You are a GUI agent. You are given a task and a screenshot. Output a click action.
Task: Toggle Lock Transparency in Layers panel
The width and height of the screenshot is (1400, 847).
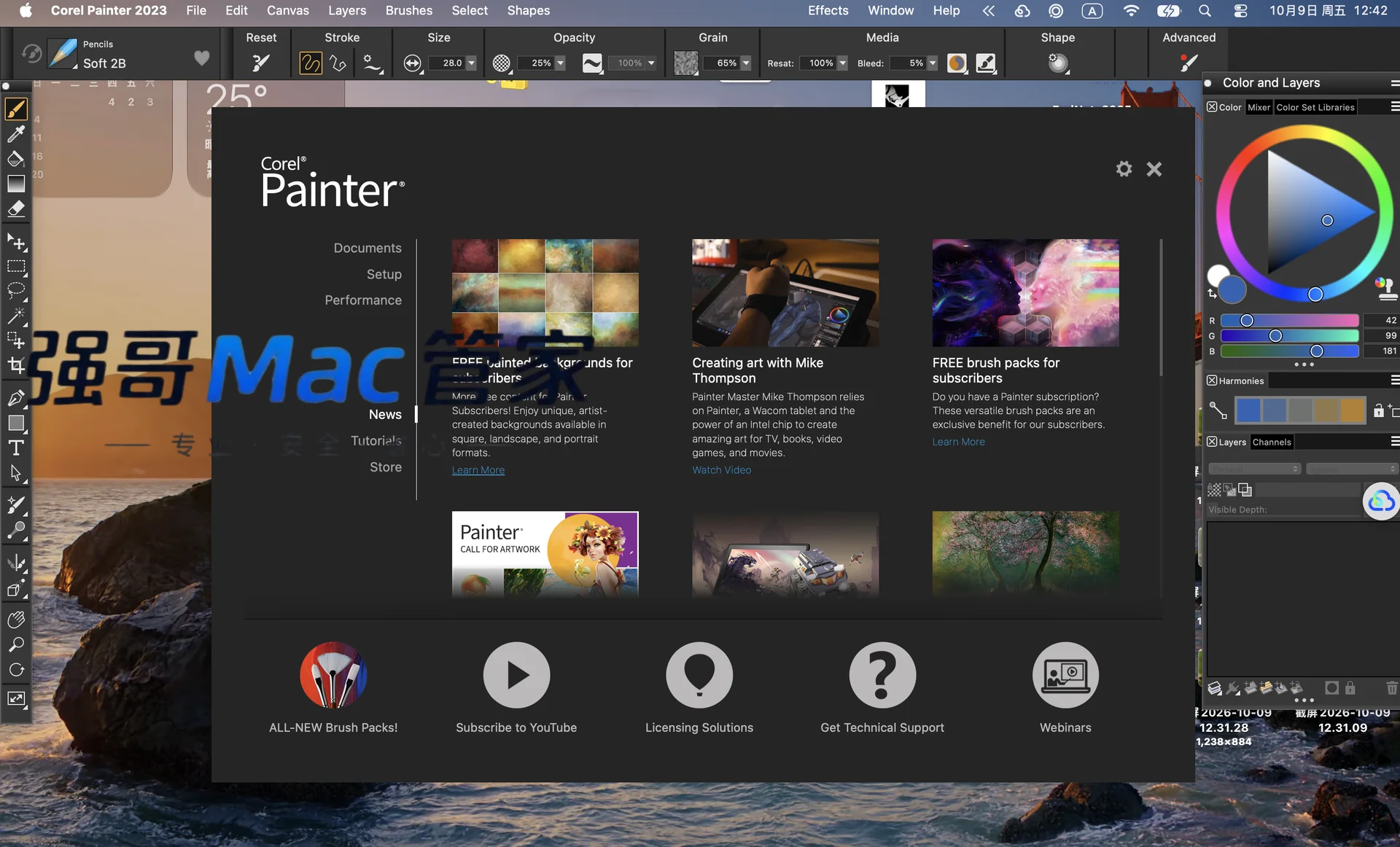click(1214, 490)
